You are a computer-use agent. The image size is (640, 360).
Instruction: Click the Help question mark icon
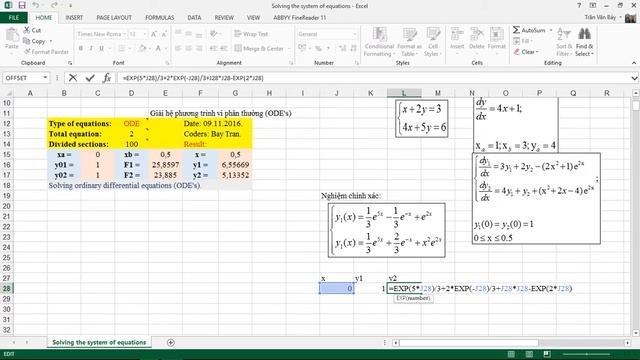[x=579, y=5]
